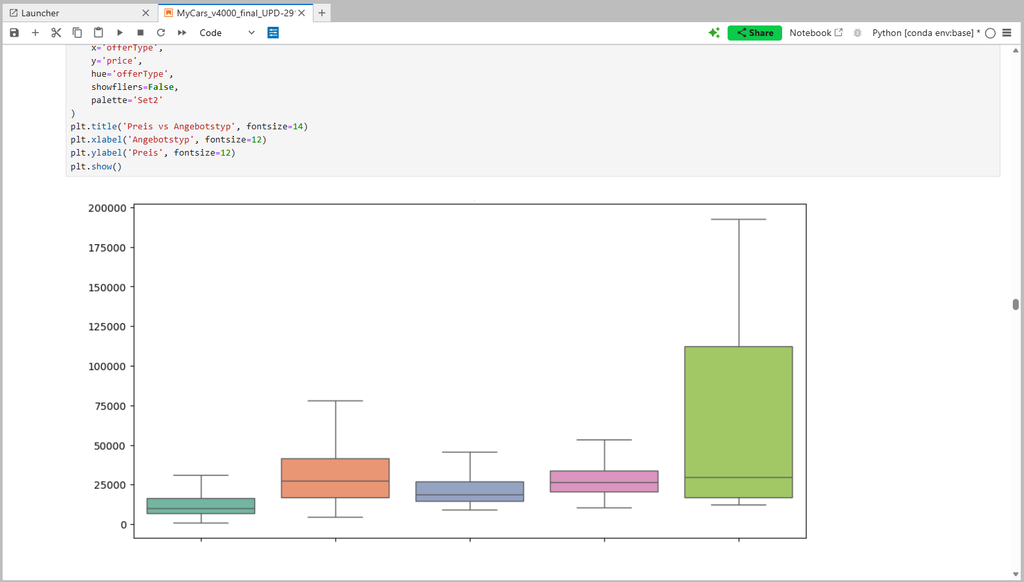Viewport: 1024px width, 582px height.
Task: Close the Launcher tab
Action: click(146, 13)
